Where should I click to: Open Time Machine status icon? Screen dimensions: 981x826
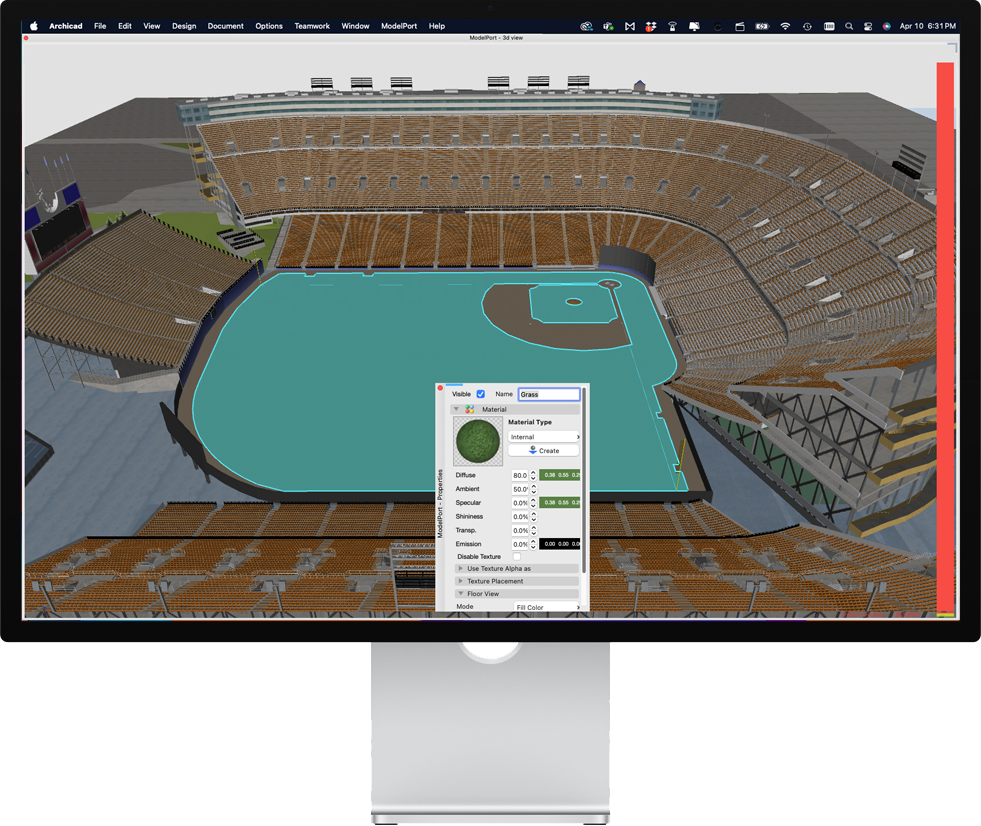[x=807, y=26]
